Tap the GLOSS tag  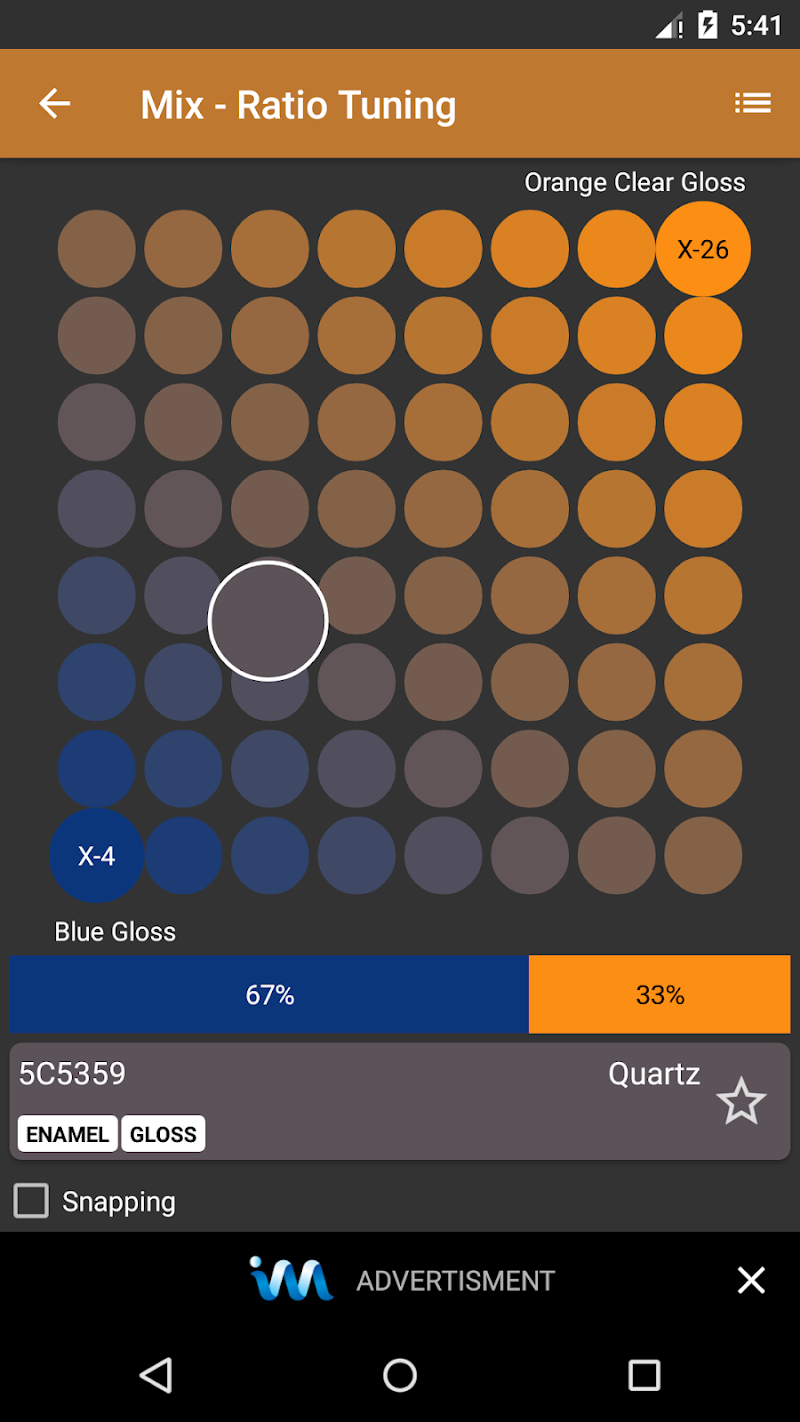pos(163,1134)
